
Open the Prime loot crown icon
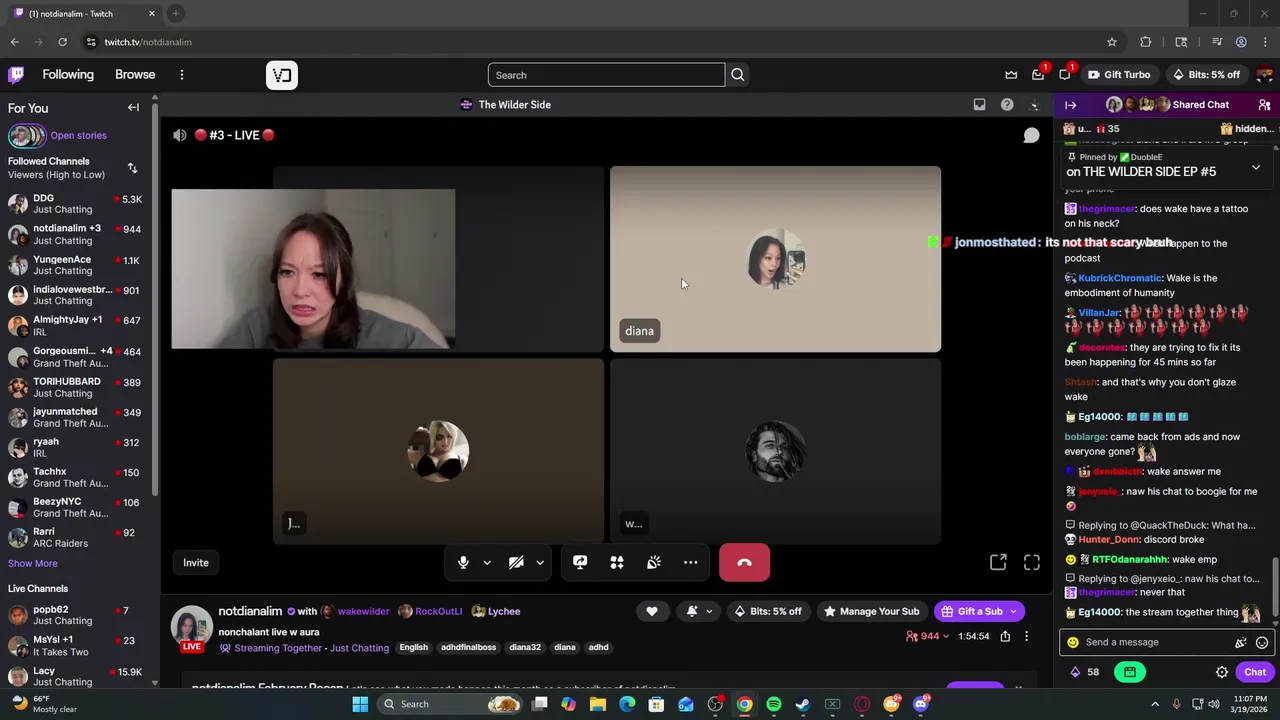coord(1011,75)
